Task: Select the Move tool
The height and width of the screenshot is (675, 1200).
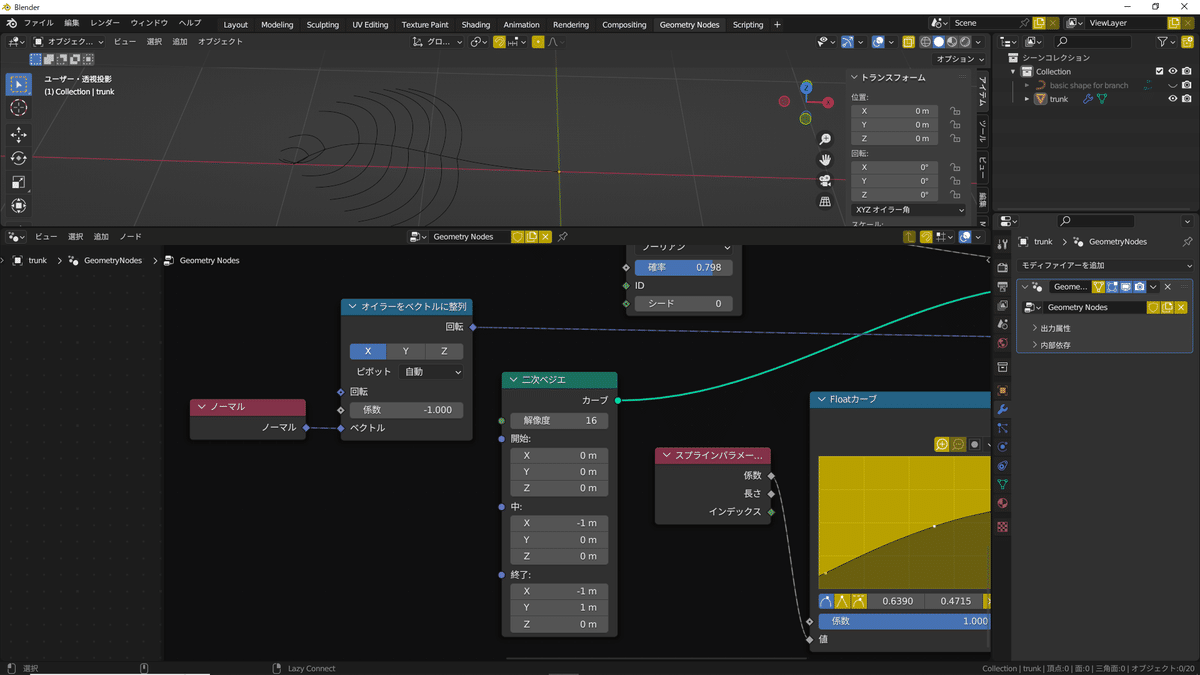Action: point(19,135)
